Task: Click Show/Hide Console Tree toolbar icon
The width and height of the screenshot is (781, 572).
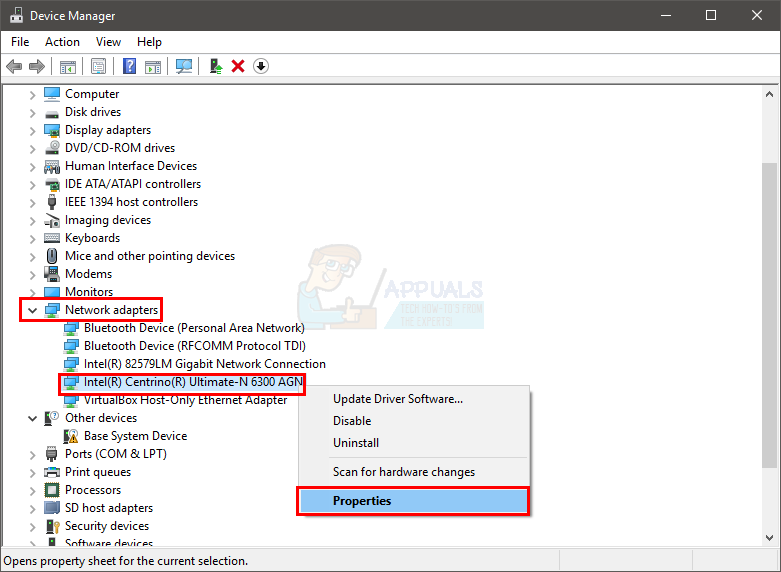Action: pyautogui.click(x=68, y=66)
